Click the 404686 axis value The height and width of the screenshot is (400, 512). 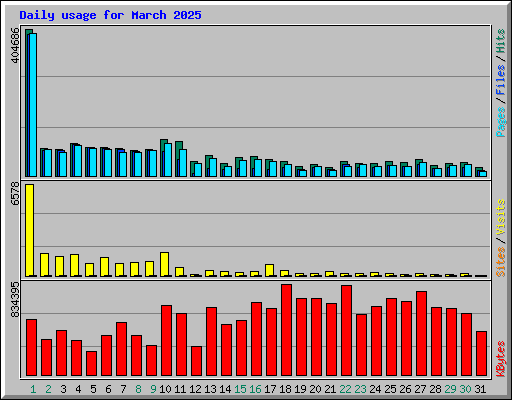[15, 45]
